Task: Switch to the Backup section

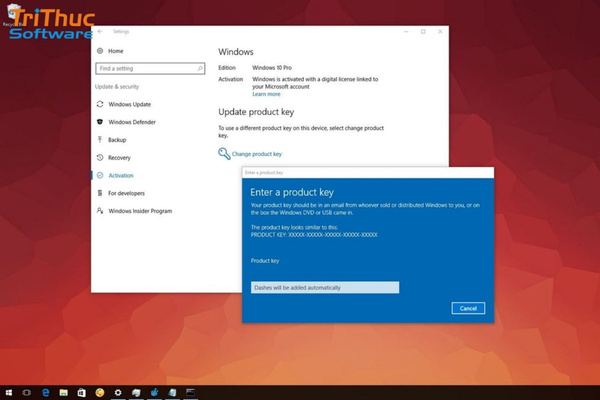Action: [x=117, y=140]
